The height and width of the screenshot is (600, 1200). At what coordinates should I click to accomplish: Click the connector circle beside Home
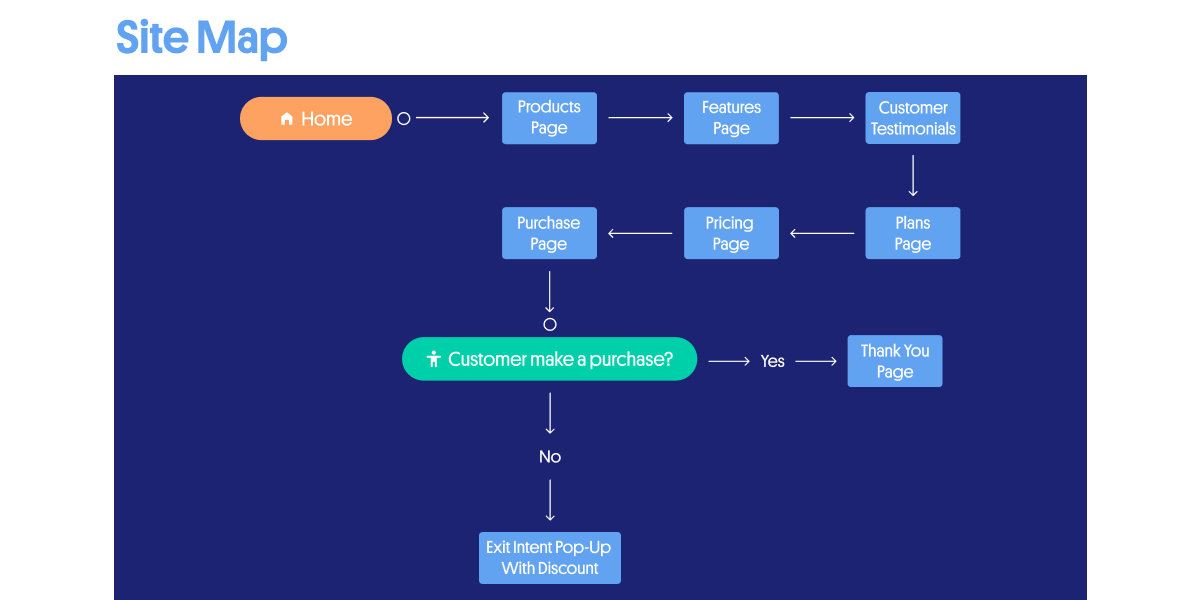pyautogui.click(x=404, y=118)
